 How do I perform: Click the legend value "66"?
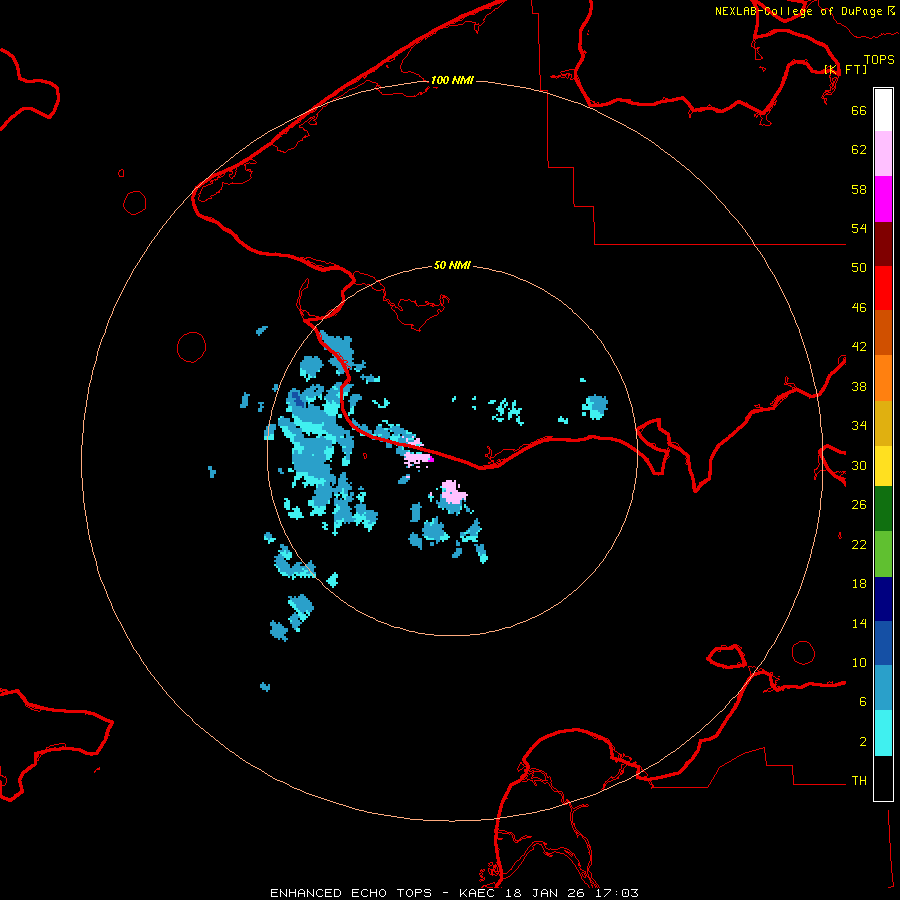pos(859,110)
